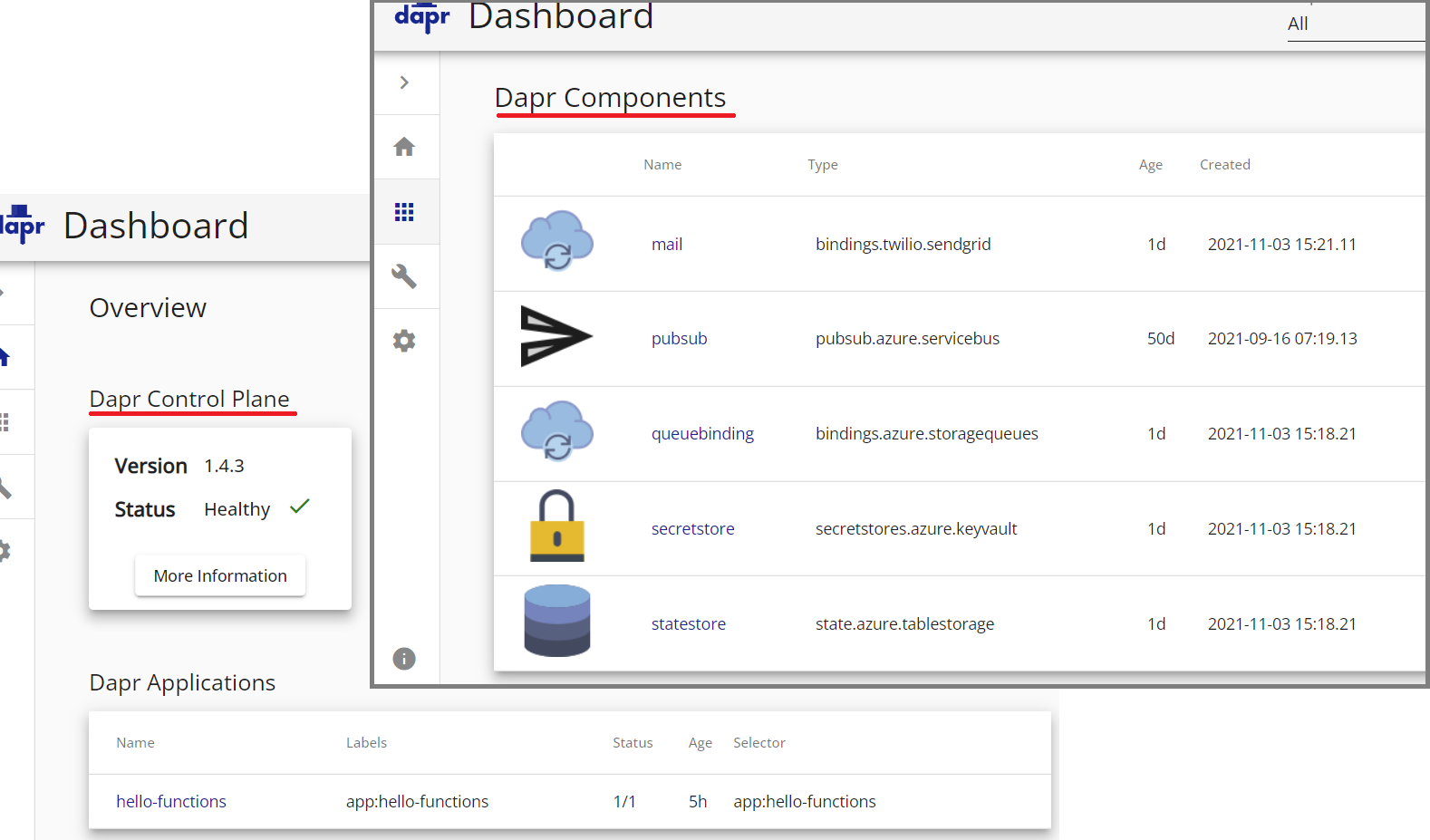Screen dimensions: 1430x840
Task: Open the pubsub component link
Action: [x=679, y=338]
